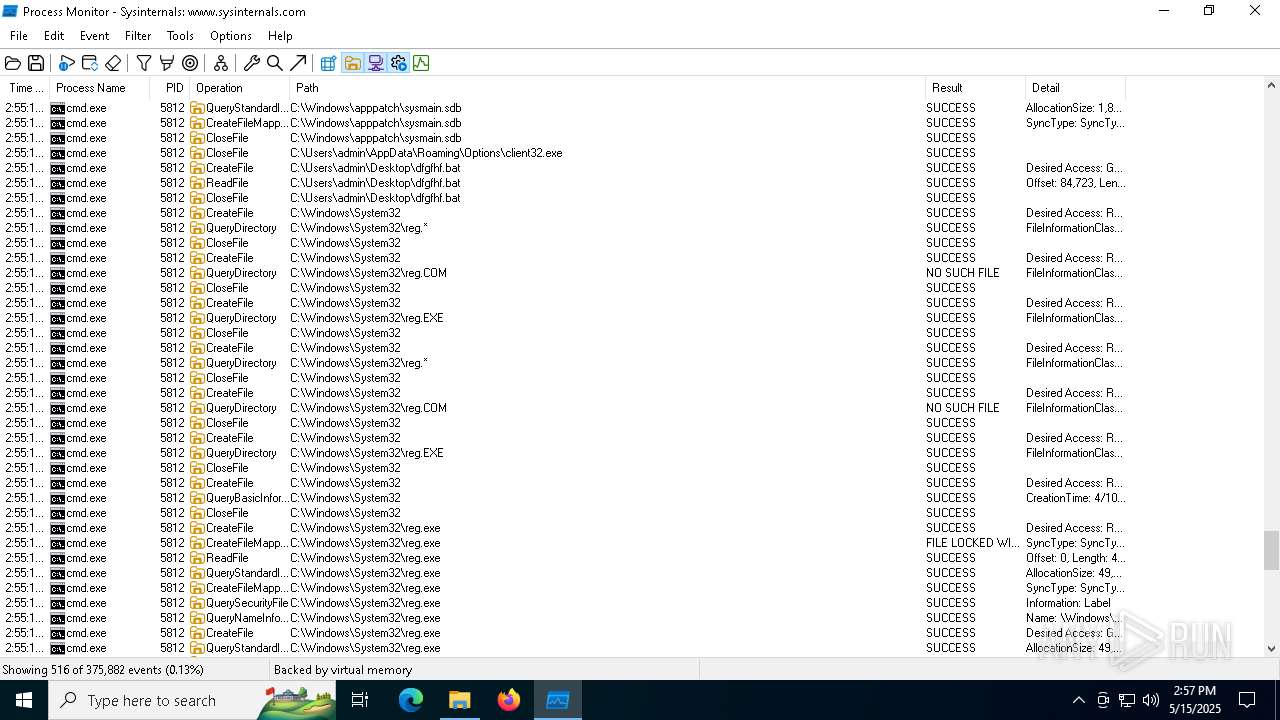The image size is (1280, 720).
Task: Click the scrollbar down arrow
Action: (1271, 648)
